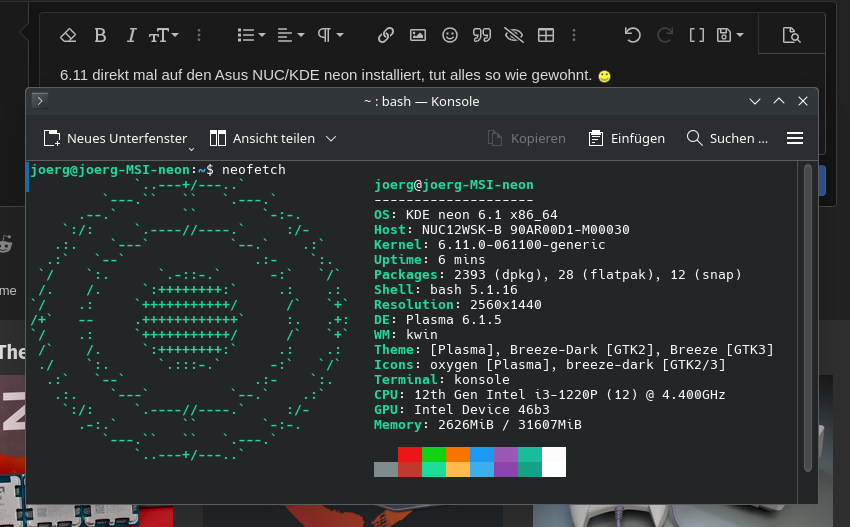Click Ansicht teilen in Konsole toolbar
This screenshot has height=527, width=850.
[262, 138]
